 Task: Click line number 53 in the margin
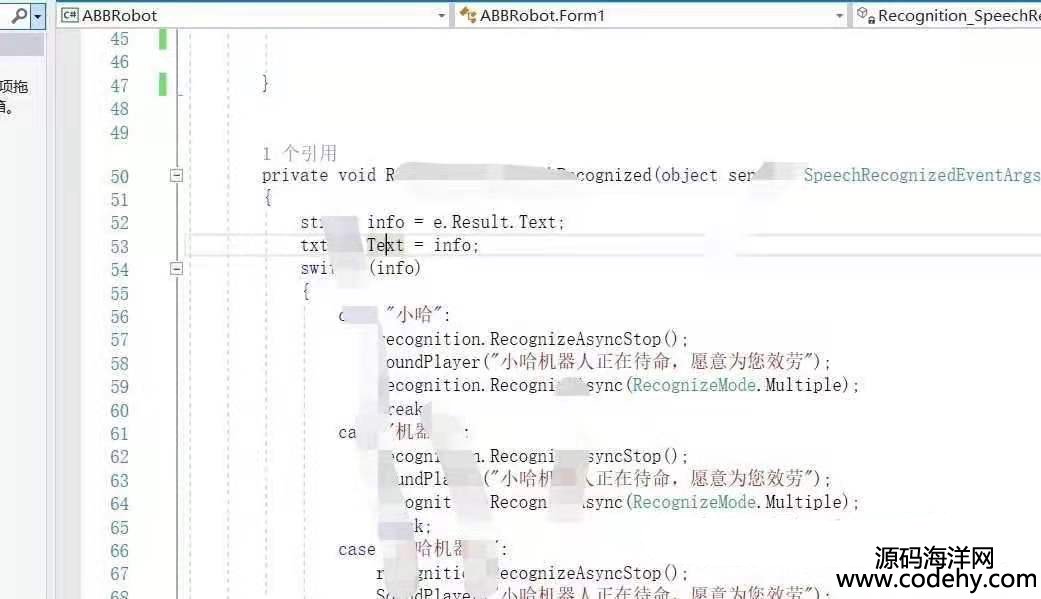click(119, 246)
